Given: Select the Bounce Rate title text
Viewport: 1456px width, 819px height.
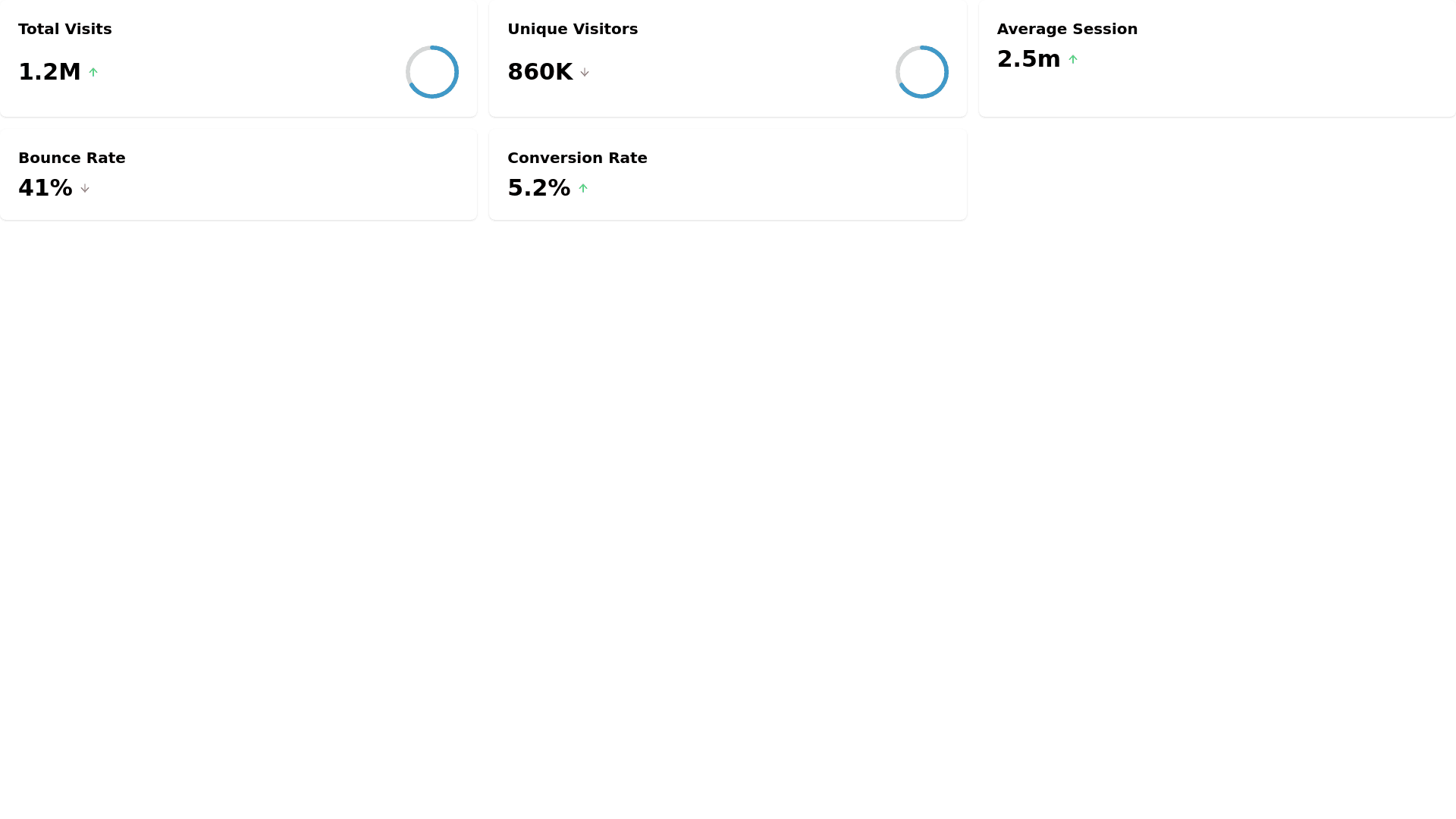Looking at the screenshot, I should point(72,158).
